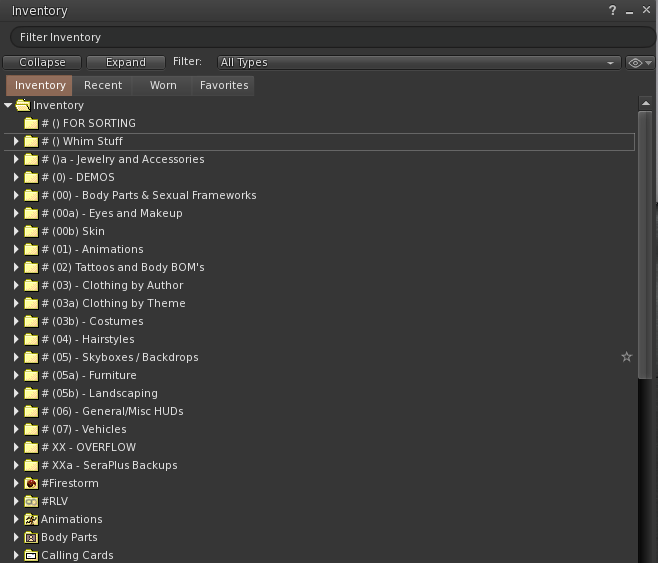The height and width of the screenshot is (563, 658).
Task: Click the Calling Cards folder icon
Action: tap(31, 555)
